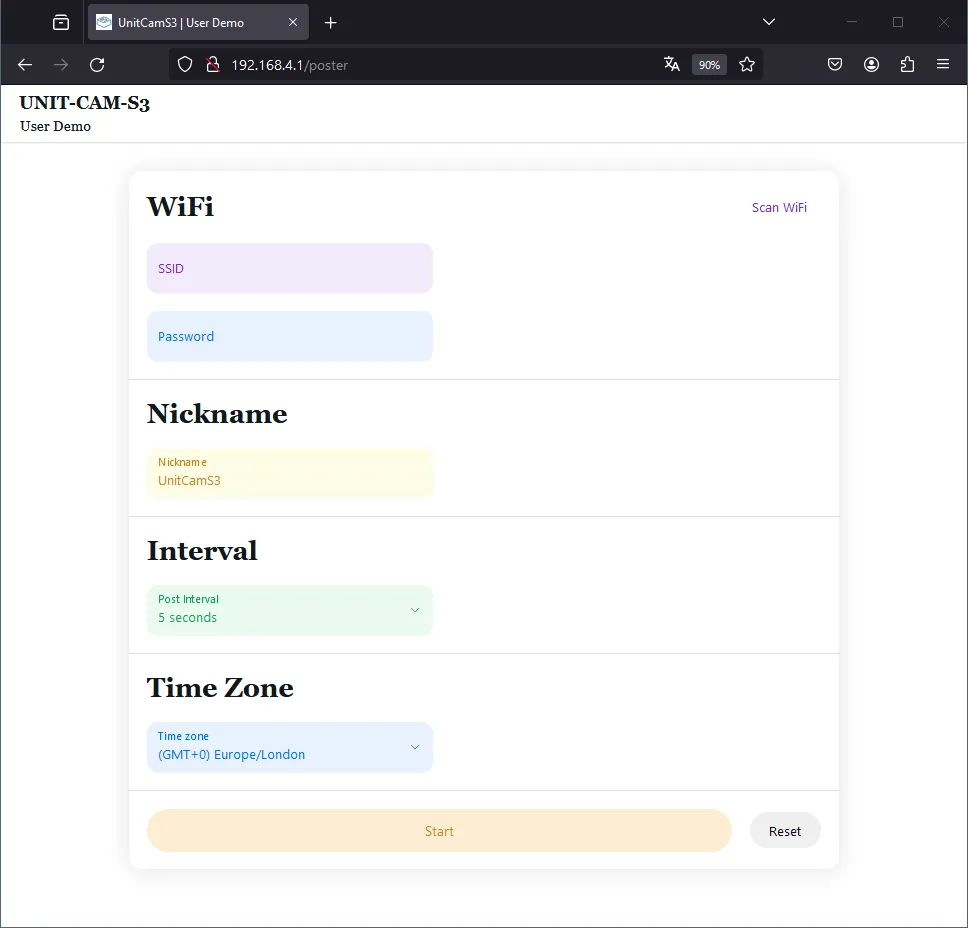Bookmark this page with star icon
This screenshot has height=928, width=968.
pyautogui.click(x=747, y=65)
